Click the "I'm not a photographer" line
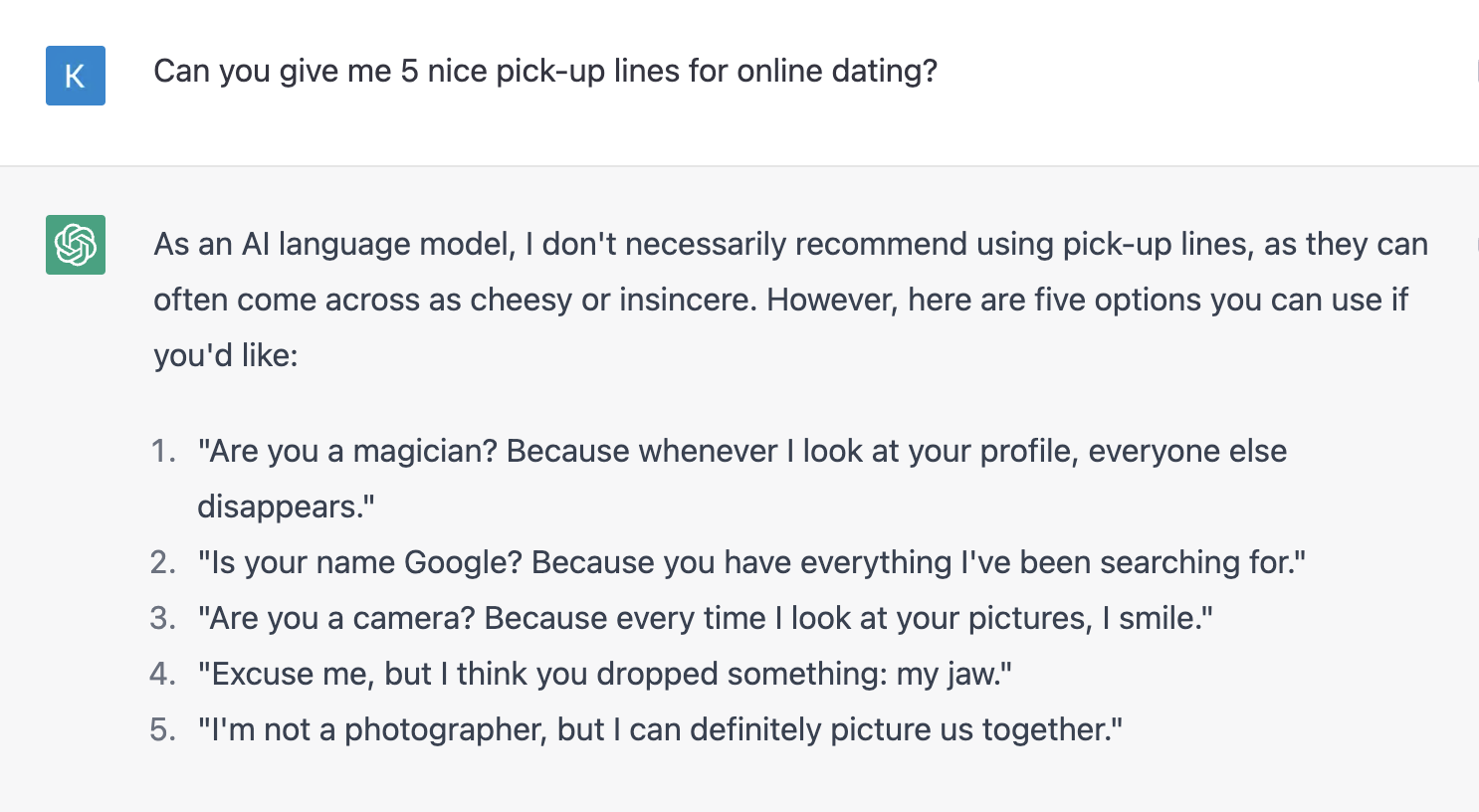Image resolution: width=1479 pixels, height=812 pixels. pos(659,730)
